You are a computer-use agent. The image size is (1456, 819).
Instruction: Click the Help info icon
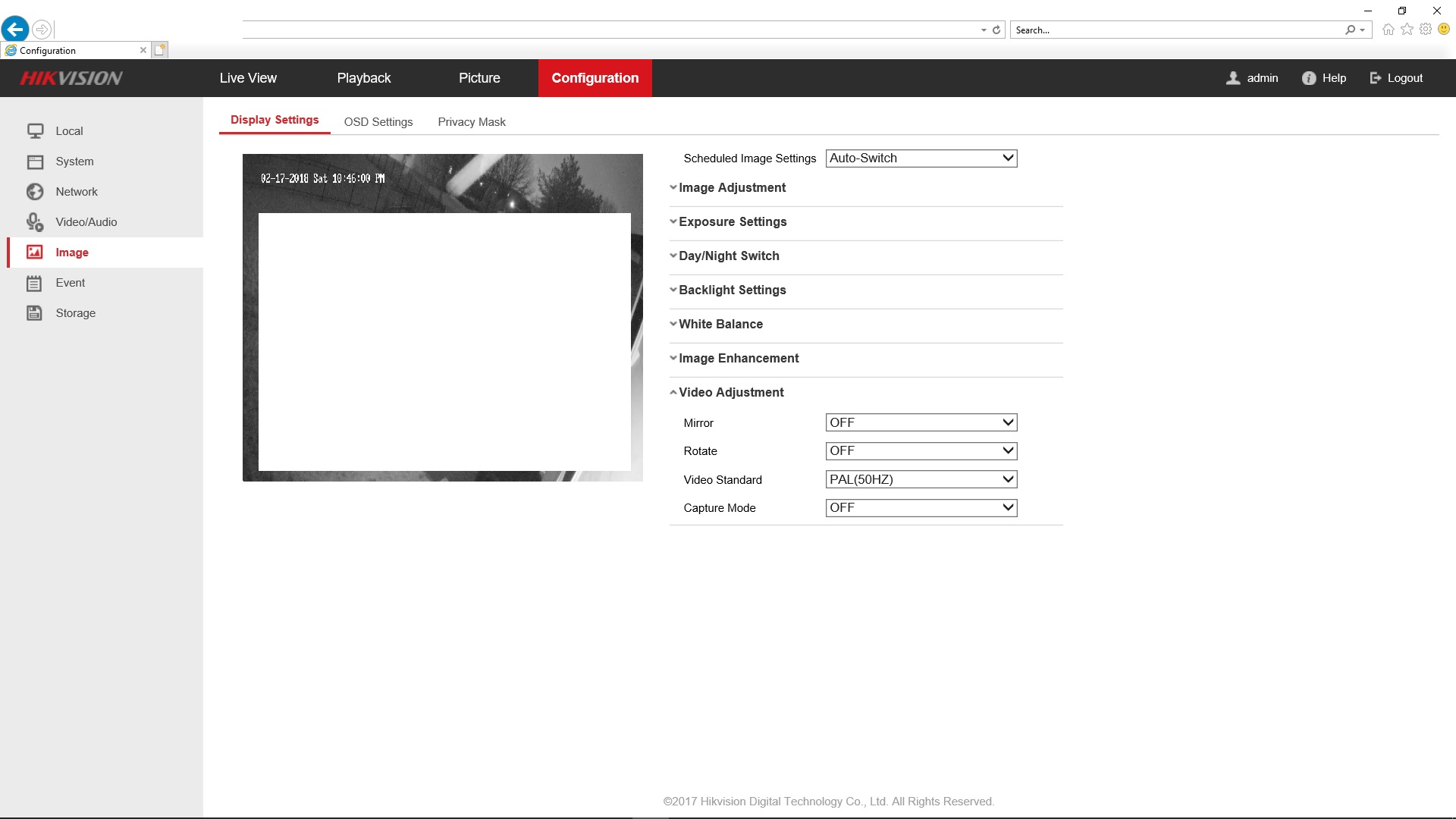[1309, 78]
